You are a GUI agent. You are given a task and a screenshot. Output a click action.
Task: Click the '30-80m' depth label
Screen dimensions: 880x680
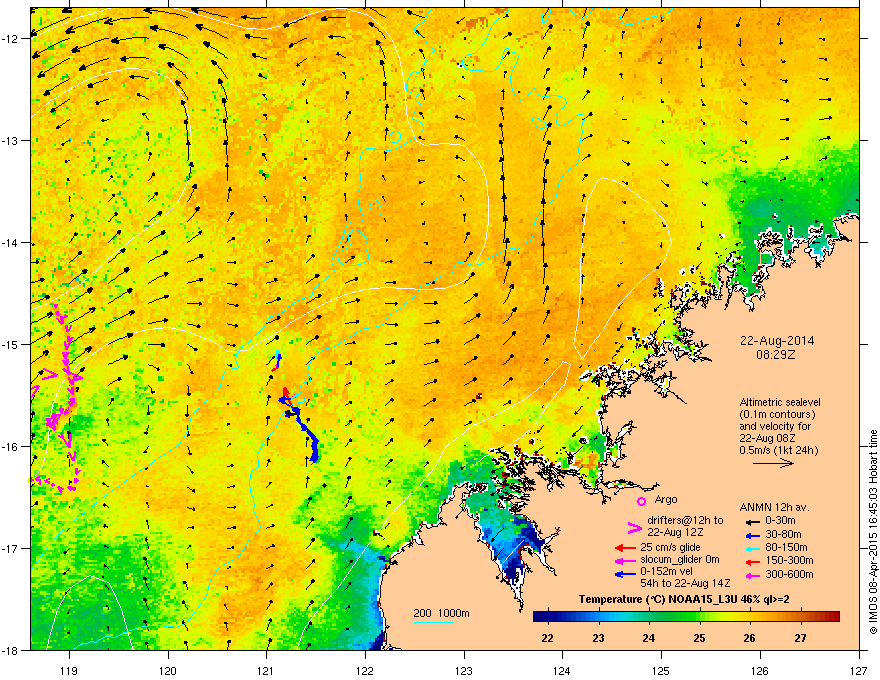[x=783, y=534]
